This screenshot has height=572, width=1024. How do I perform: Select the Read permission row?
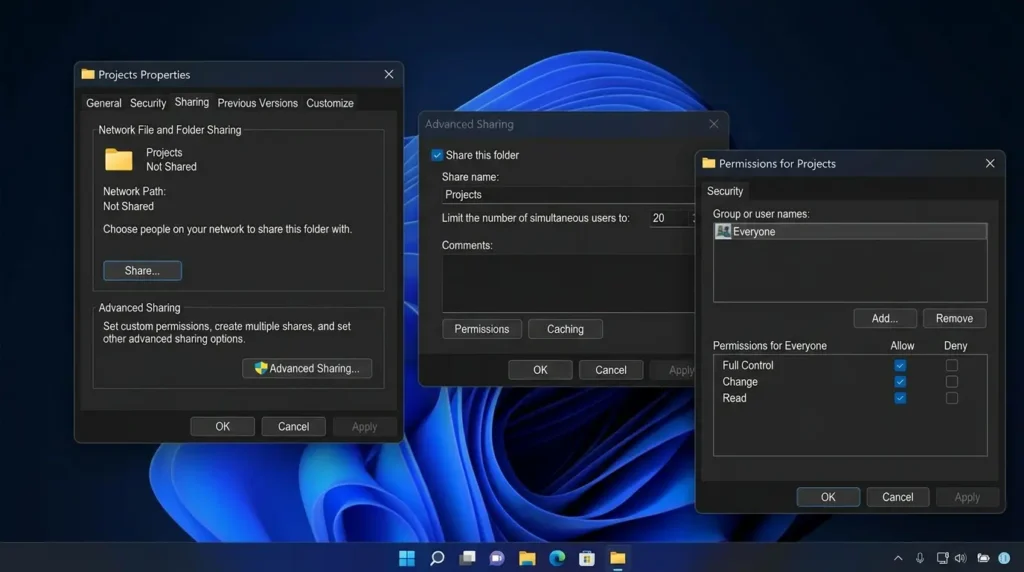[850, 398]
